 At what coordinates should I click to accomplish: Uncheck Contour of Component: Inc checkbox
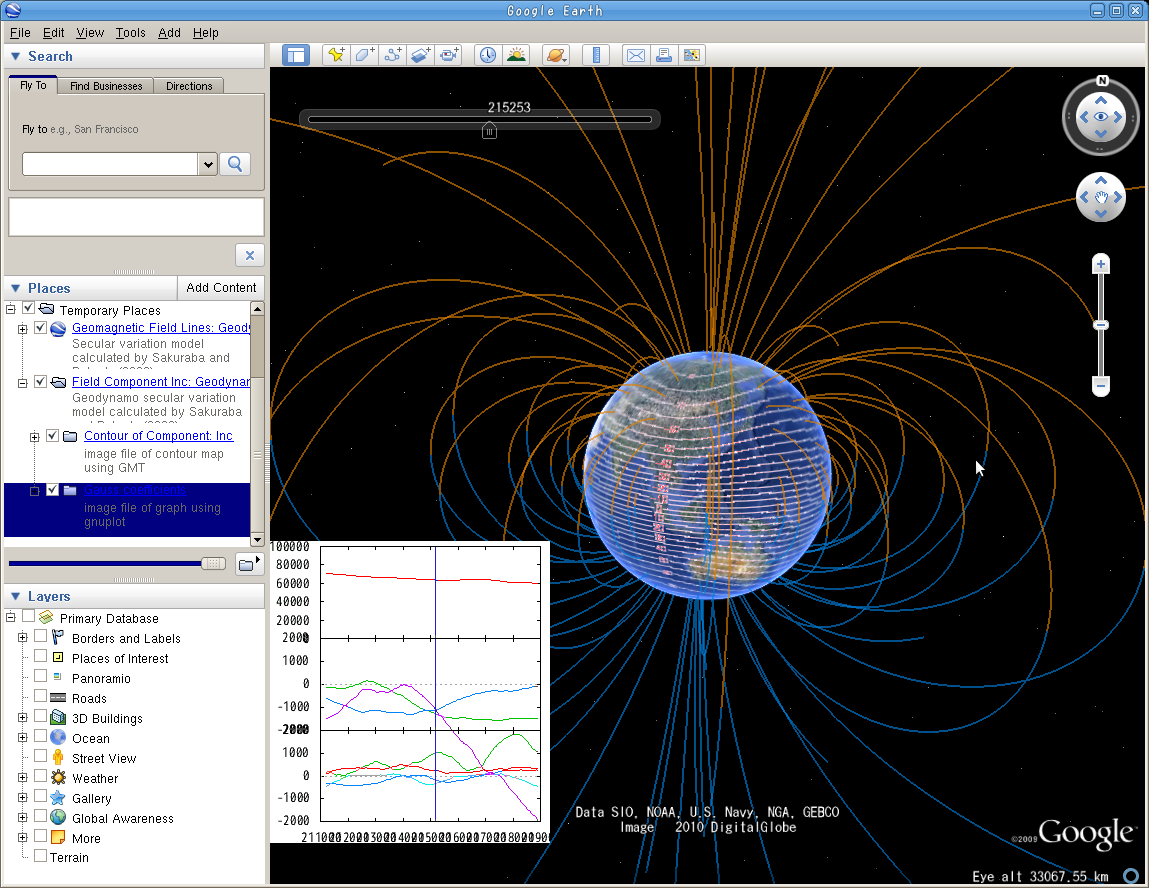(53, 436)
